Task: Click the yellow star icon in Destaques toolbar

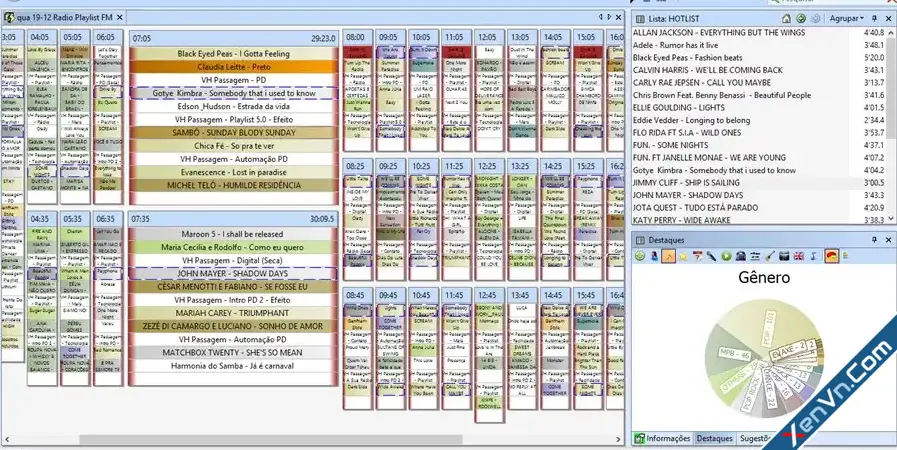Action: [x=682, y=256]
